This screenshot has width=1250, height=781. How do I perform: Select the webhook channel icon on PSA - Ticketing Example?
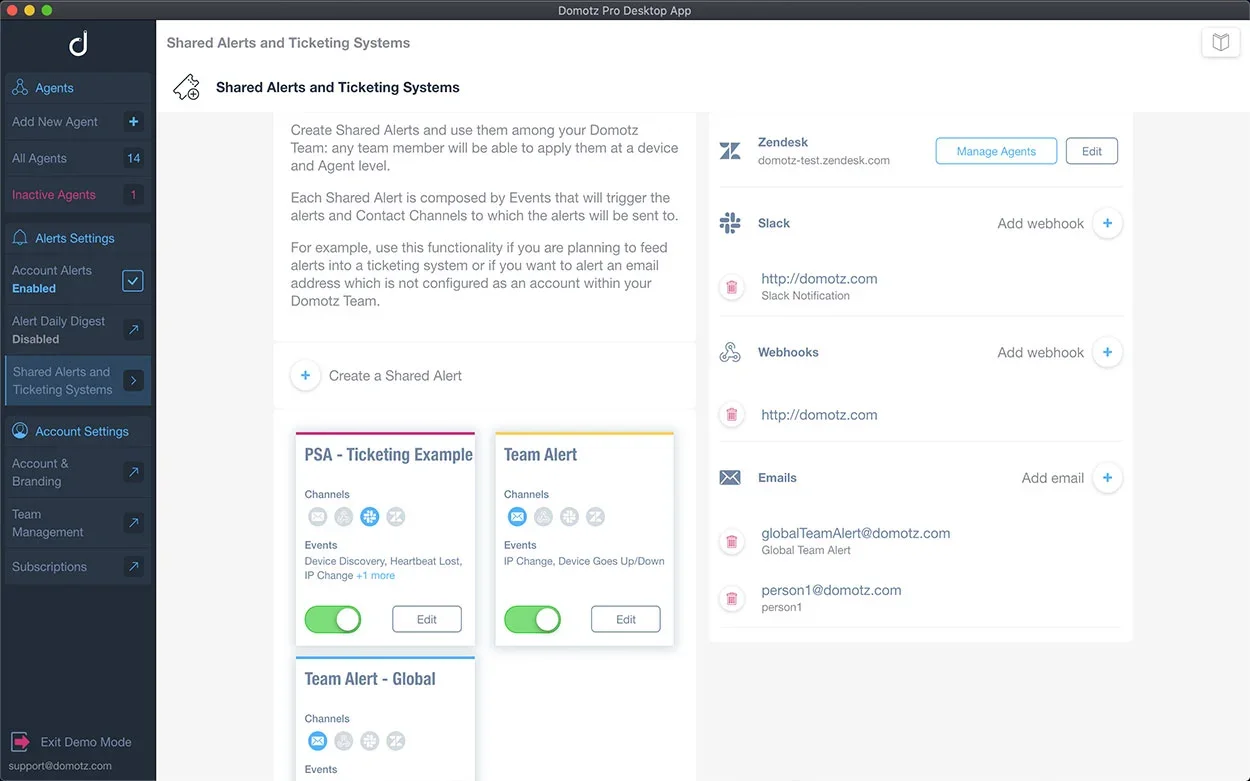click(x=343, y=517)
